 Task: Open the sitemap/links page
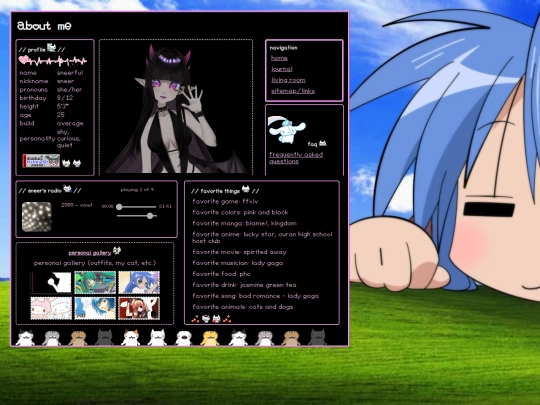[293, 91]
